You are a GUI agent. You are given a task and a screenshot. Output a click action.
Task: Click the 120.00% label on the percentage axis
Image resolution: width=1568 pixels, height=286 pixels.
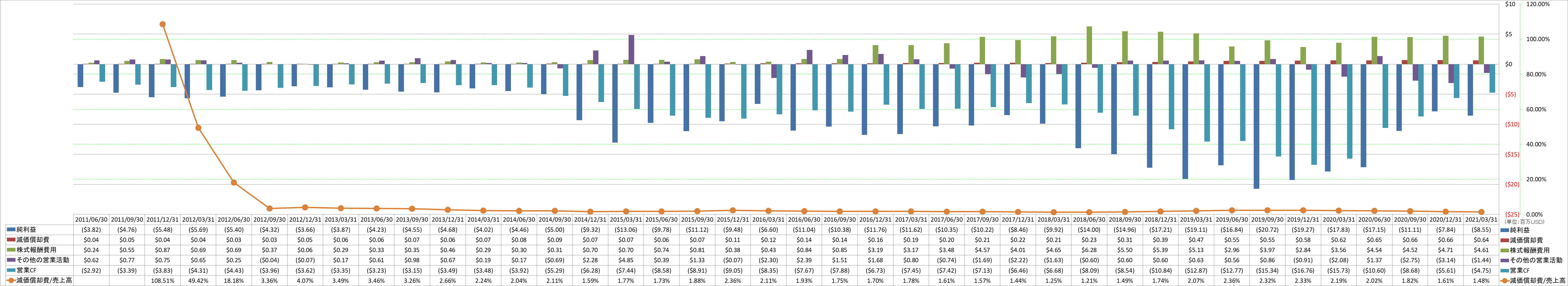1538,4
